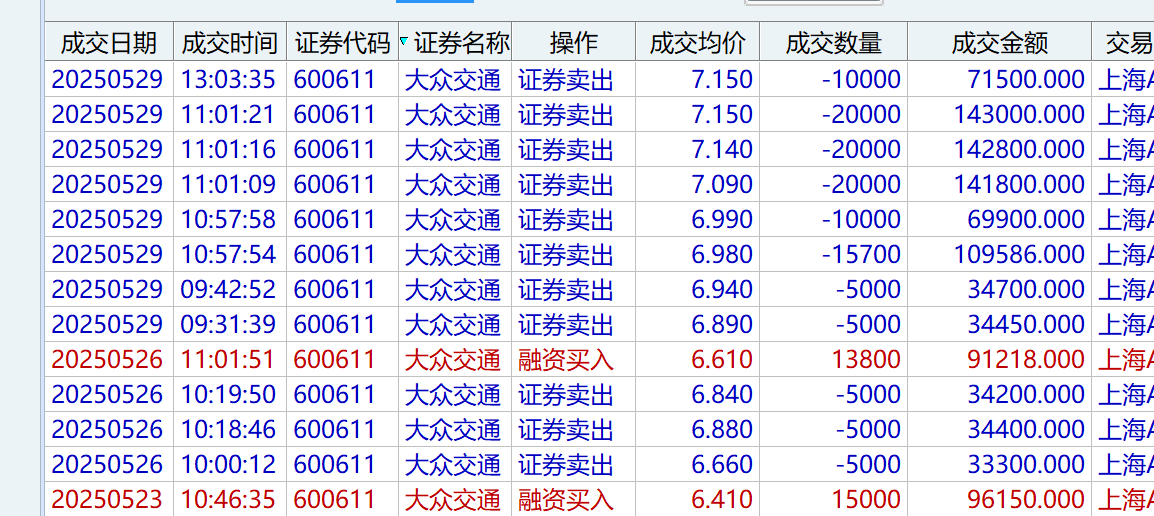Click average price 6.980

tap(722, 254)
